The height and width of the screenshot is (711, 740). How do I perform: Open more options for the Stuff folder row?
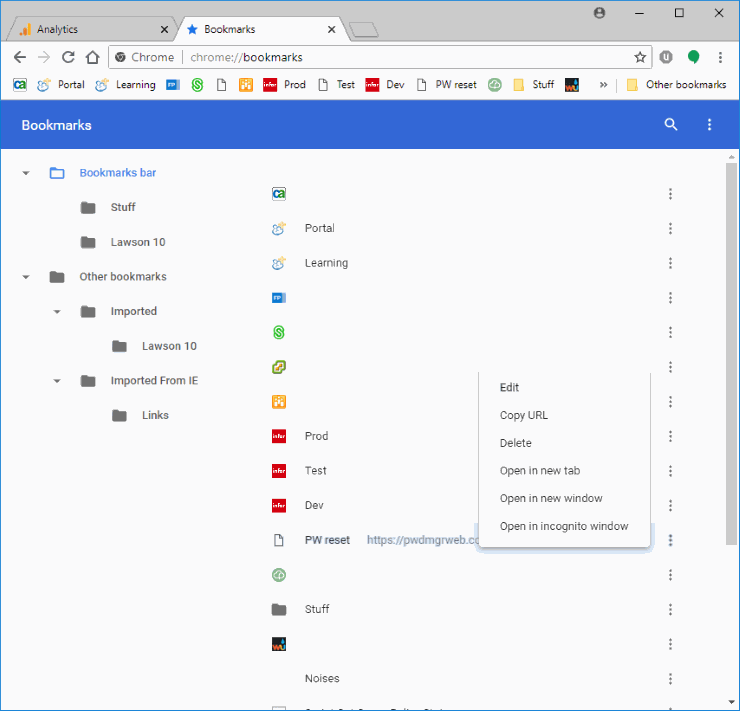point(670,610)
